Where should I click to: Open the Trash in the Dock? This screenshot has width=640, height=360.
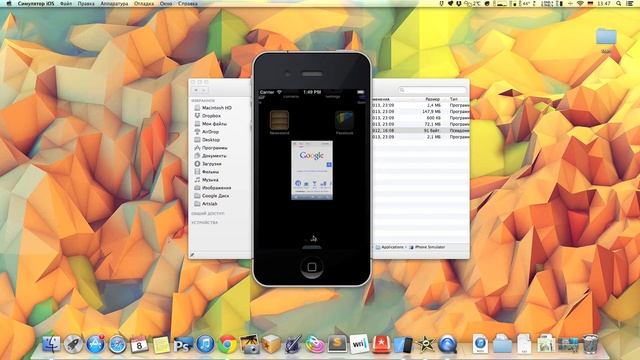point(590,344)
